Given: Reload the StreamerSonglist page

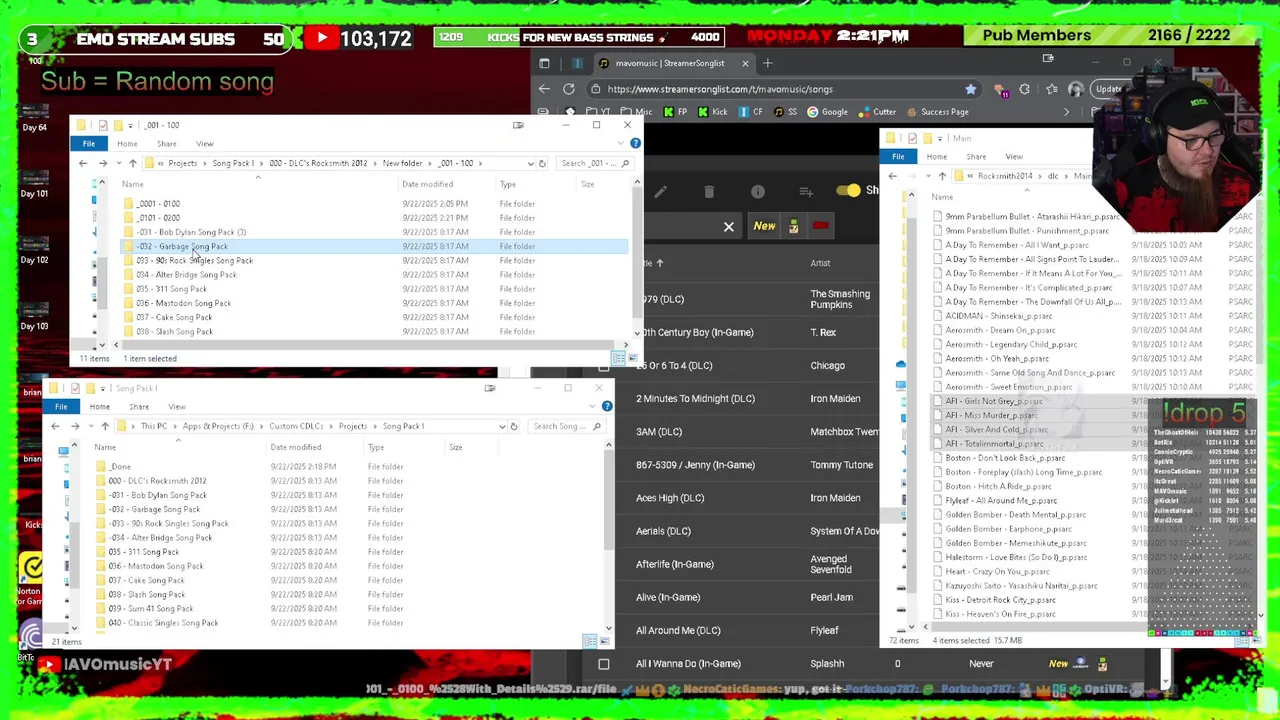Looking at the screenshot, I should 569,89.
